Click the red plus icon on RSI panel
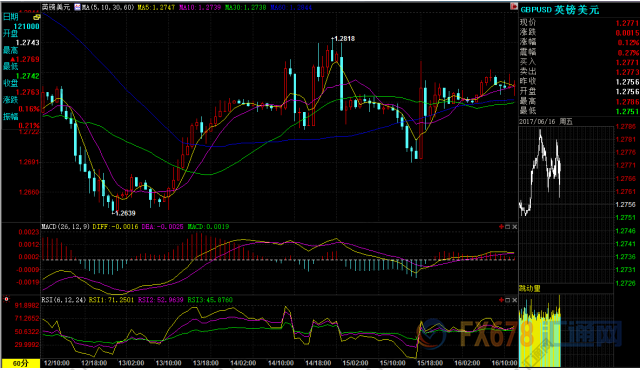This screenshot has width=640, height=370. click(501, 300)
